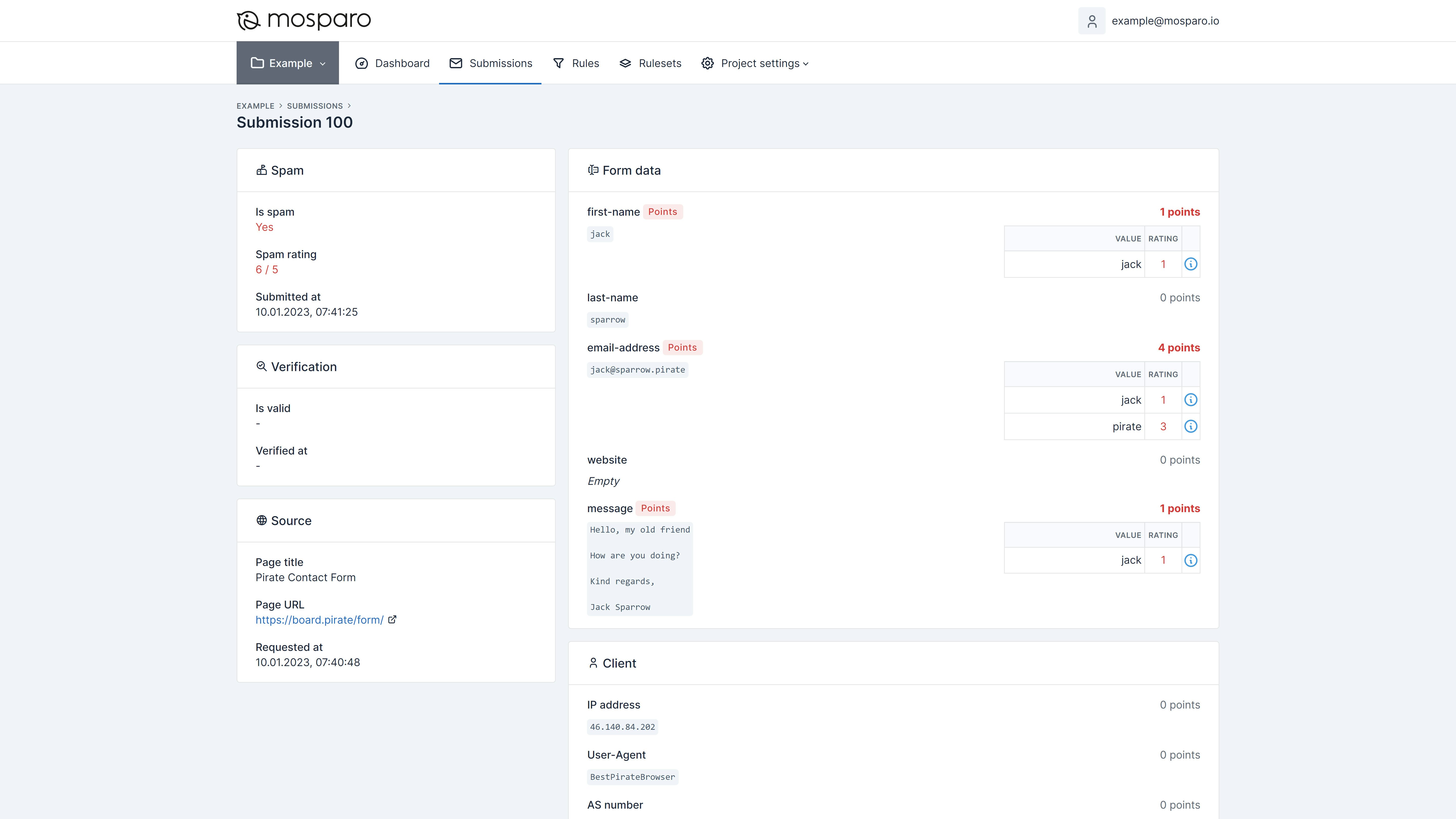Click the Source globe icon

[x=261, y=520]
